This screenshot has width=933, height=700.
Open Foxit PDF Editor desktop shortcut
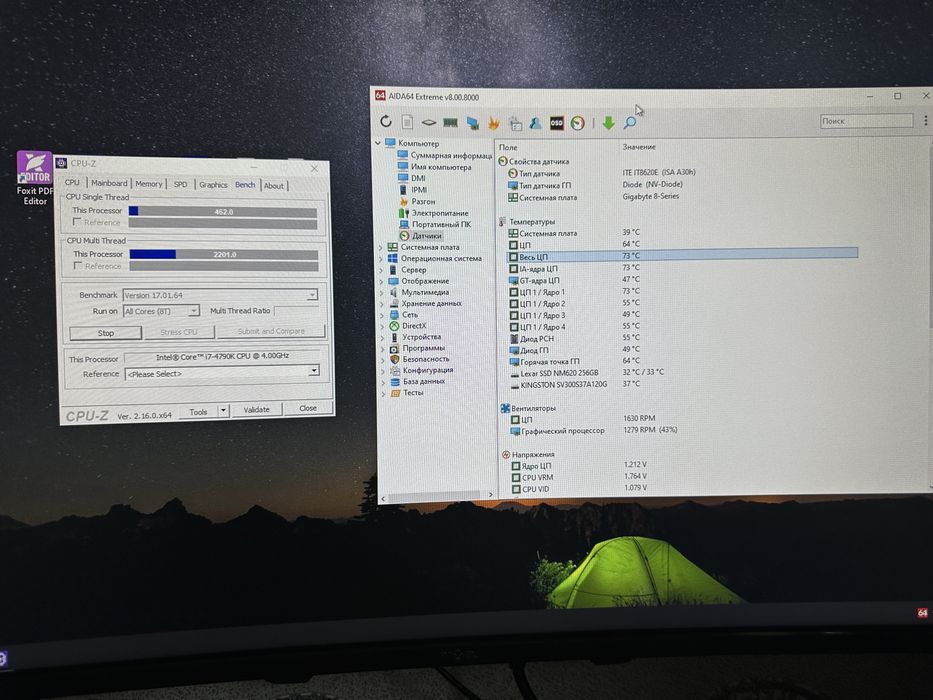(35, 178)
